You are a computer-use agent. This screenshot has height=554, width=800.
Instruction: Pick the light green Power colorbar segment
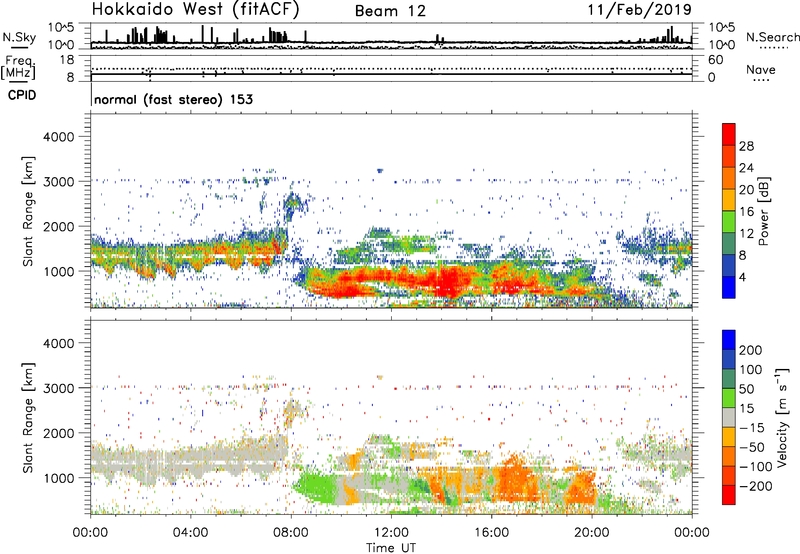(729, 221)
